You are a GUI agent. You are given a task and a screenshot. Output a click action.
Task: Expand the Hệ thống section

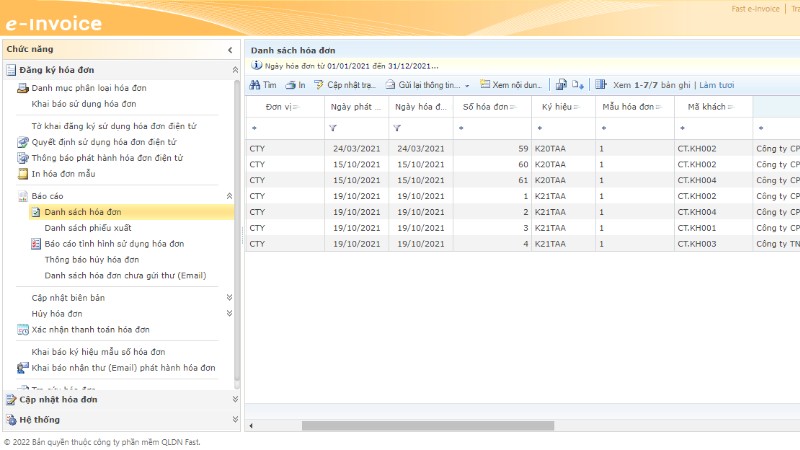pyautogui.click(x=235, y=420)
